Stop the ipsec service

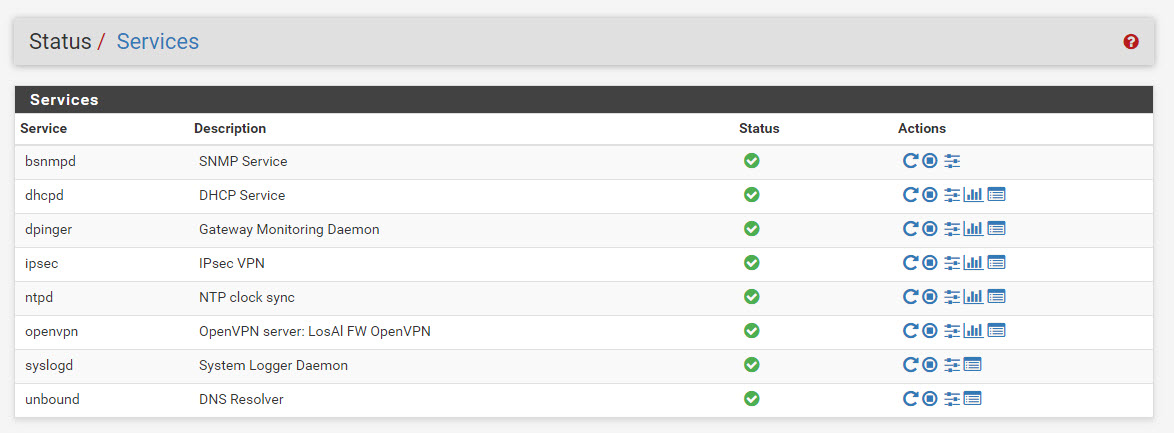tap(930, 262)
